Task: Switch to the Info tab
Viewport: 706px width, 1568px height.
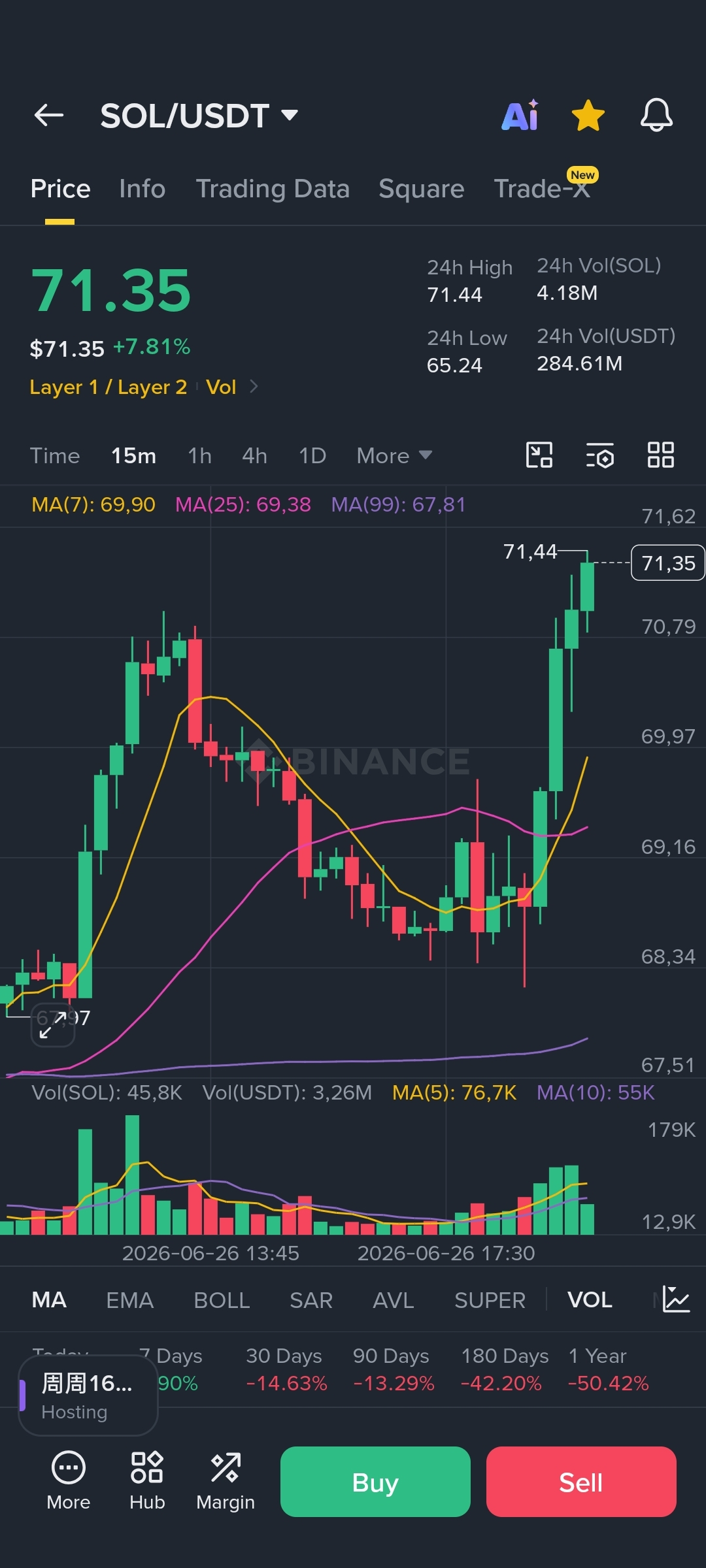Action: [x=142, y=189]
